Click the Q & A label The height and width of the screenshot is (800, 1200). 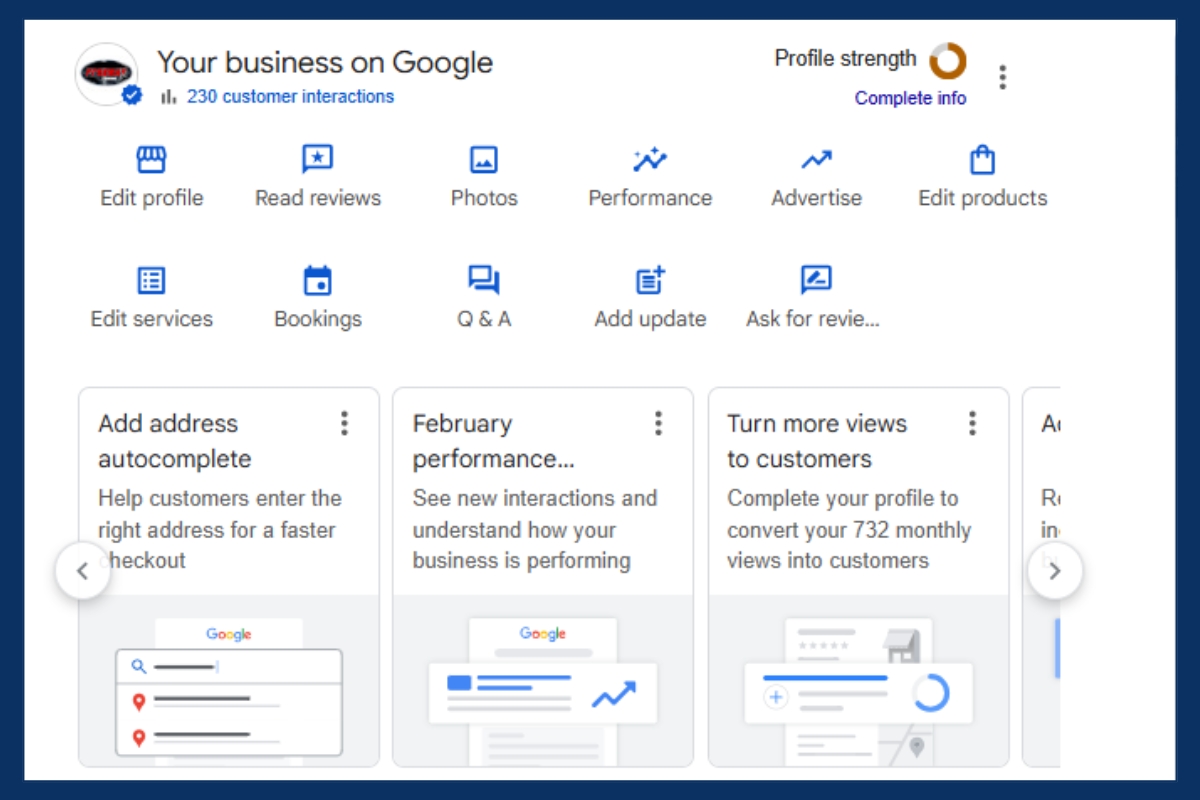pyautogui.click(x=484, y=319)
